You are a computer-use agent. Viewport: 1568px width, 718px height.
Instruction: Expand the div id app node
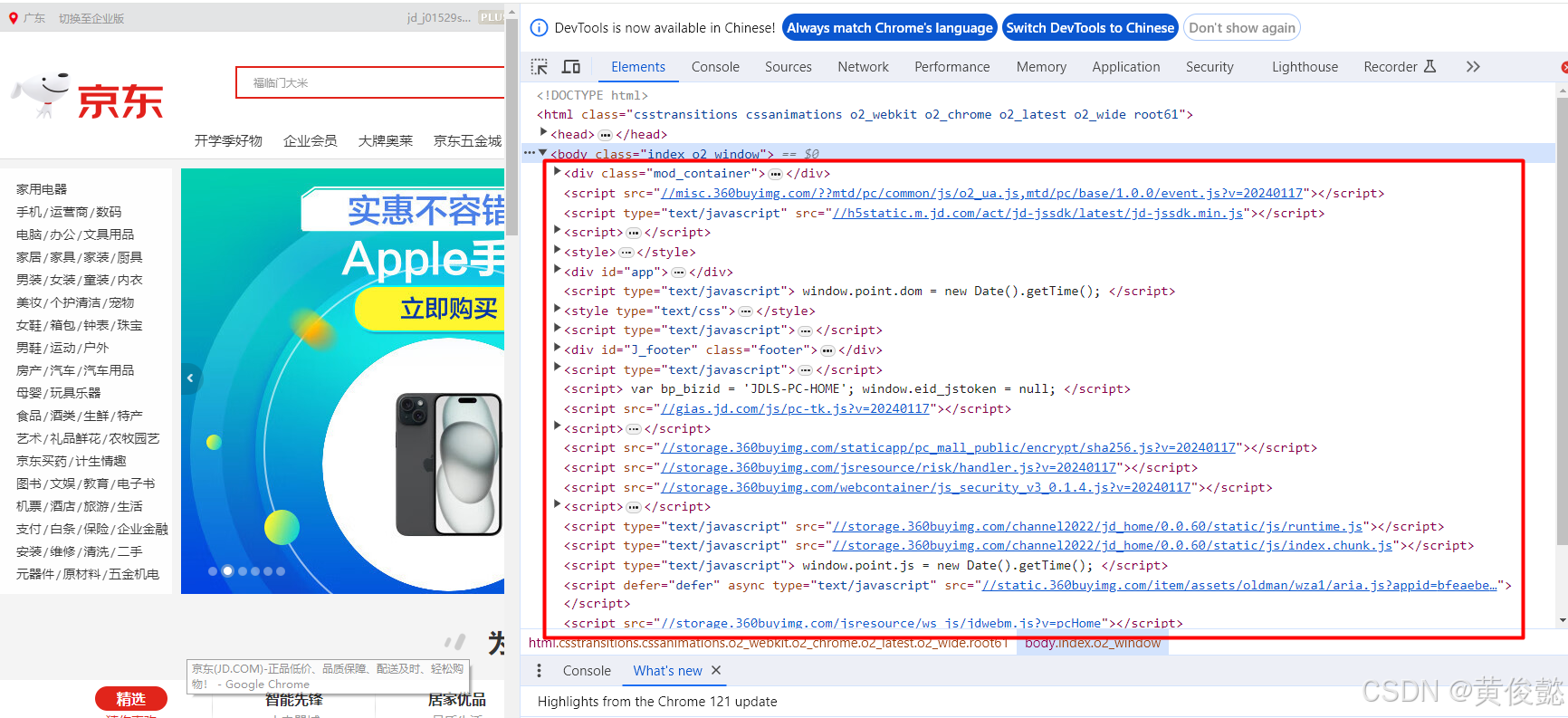click(558, 271)
